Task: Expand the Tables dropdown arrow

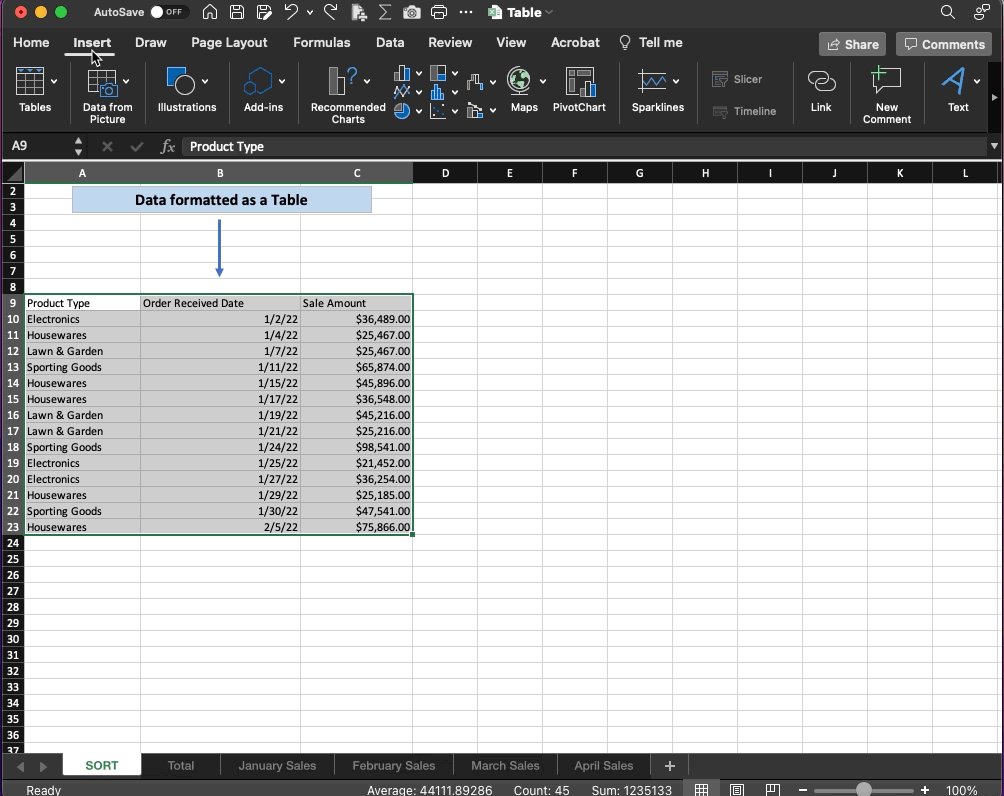Action: (x=54, y=81)
